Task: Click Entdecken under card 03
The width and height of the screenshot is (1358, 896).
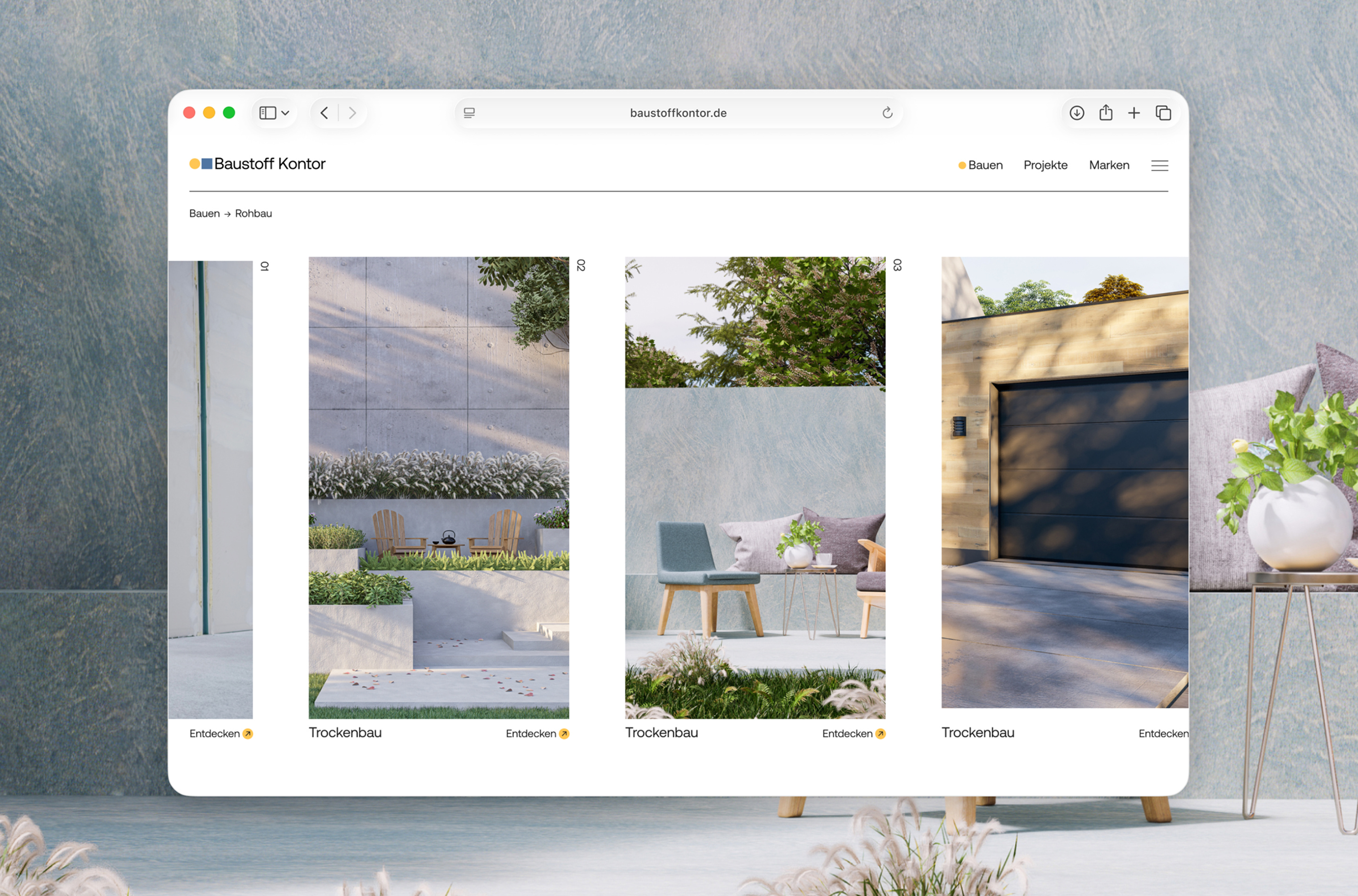Action: (847, 734)
